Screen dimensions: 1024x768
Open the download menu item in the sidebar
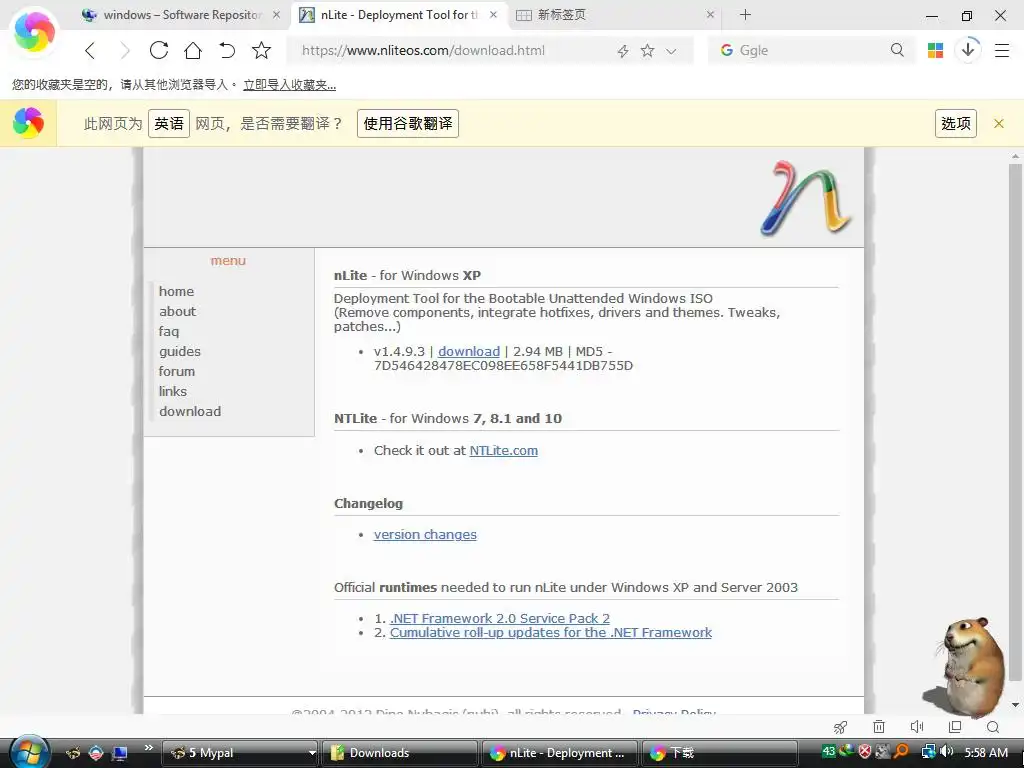[x=190, y=411]
